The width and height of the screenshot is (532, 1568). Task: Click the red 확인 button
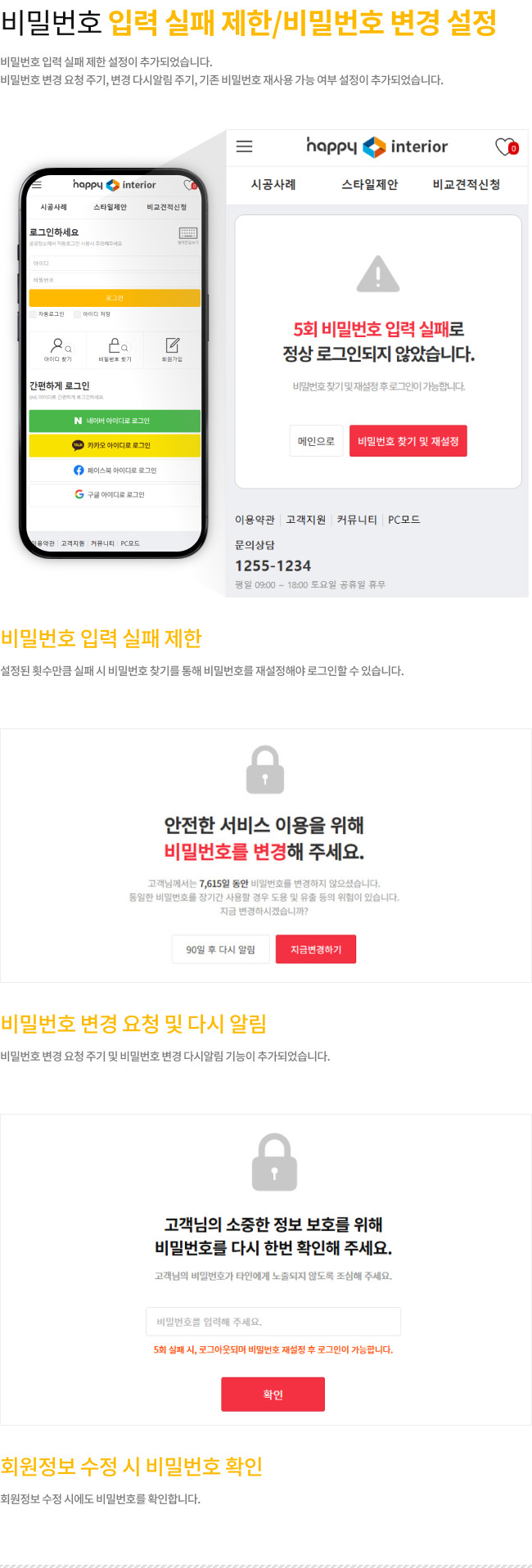click(x=273, y=1395)
